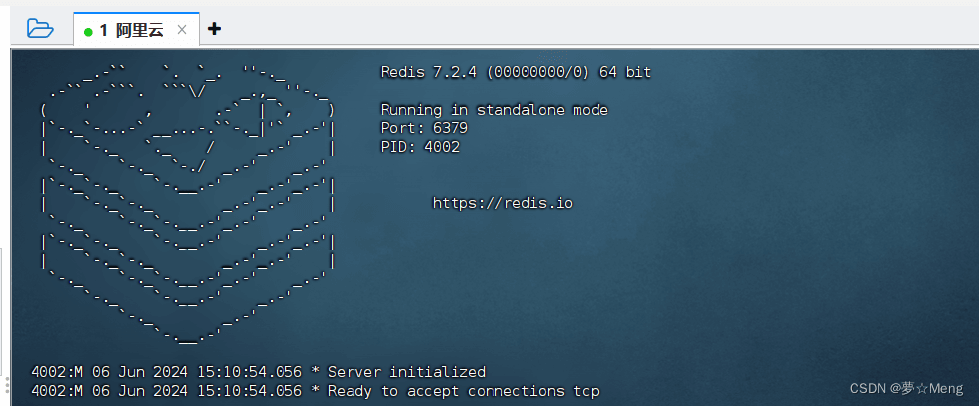
Task: Click the 64 bit text in version line
Action: 625,72
